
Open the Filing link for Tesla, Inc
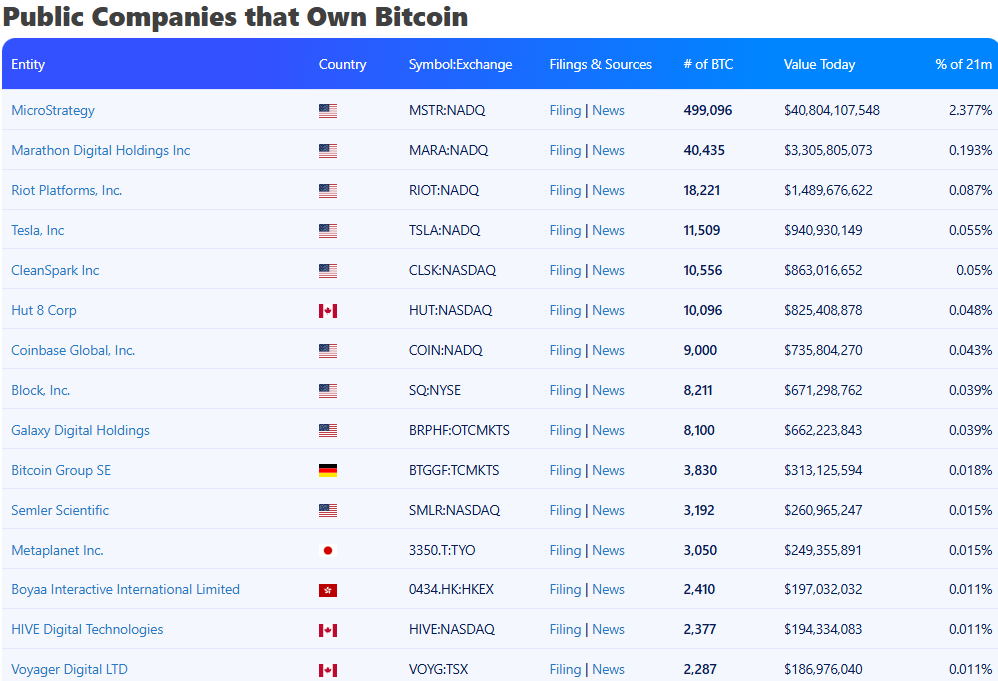[x=565, y=230]
